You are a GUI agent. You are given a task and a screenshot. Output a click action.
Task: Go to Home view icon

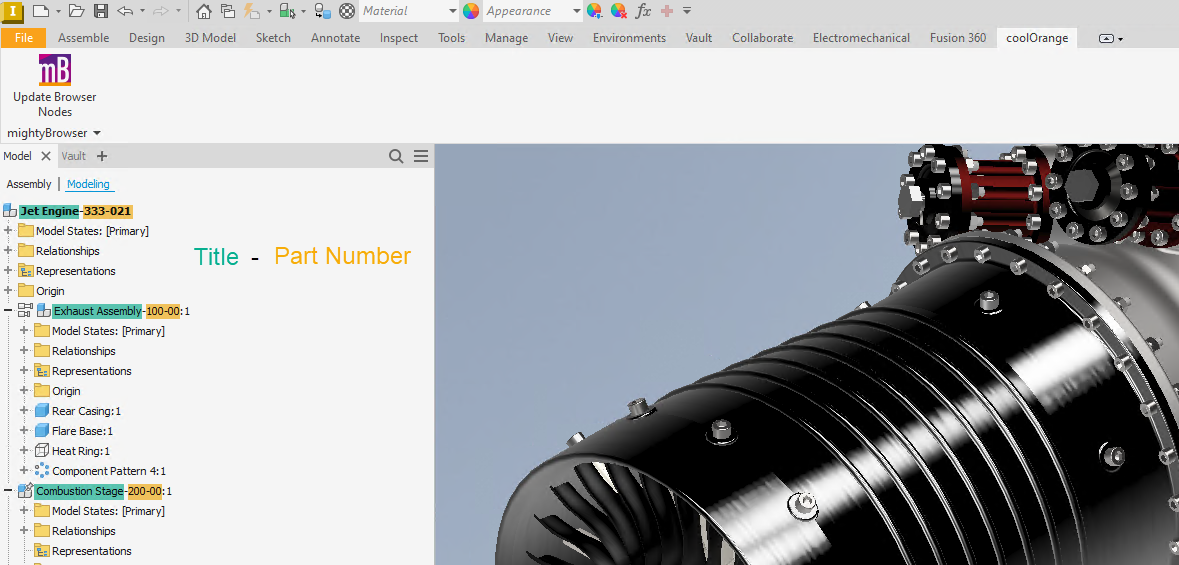click(x=203, y=11)
